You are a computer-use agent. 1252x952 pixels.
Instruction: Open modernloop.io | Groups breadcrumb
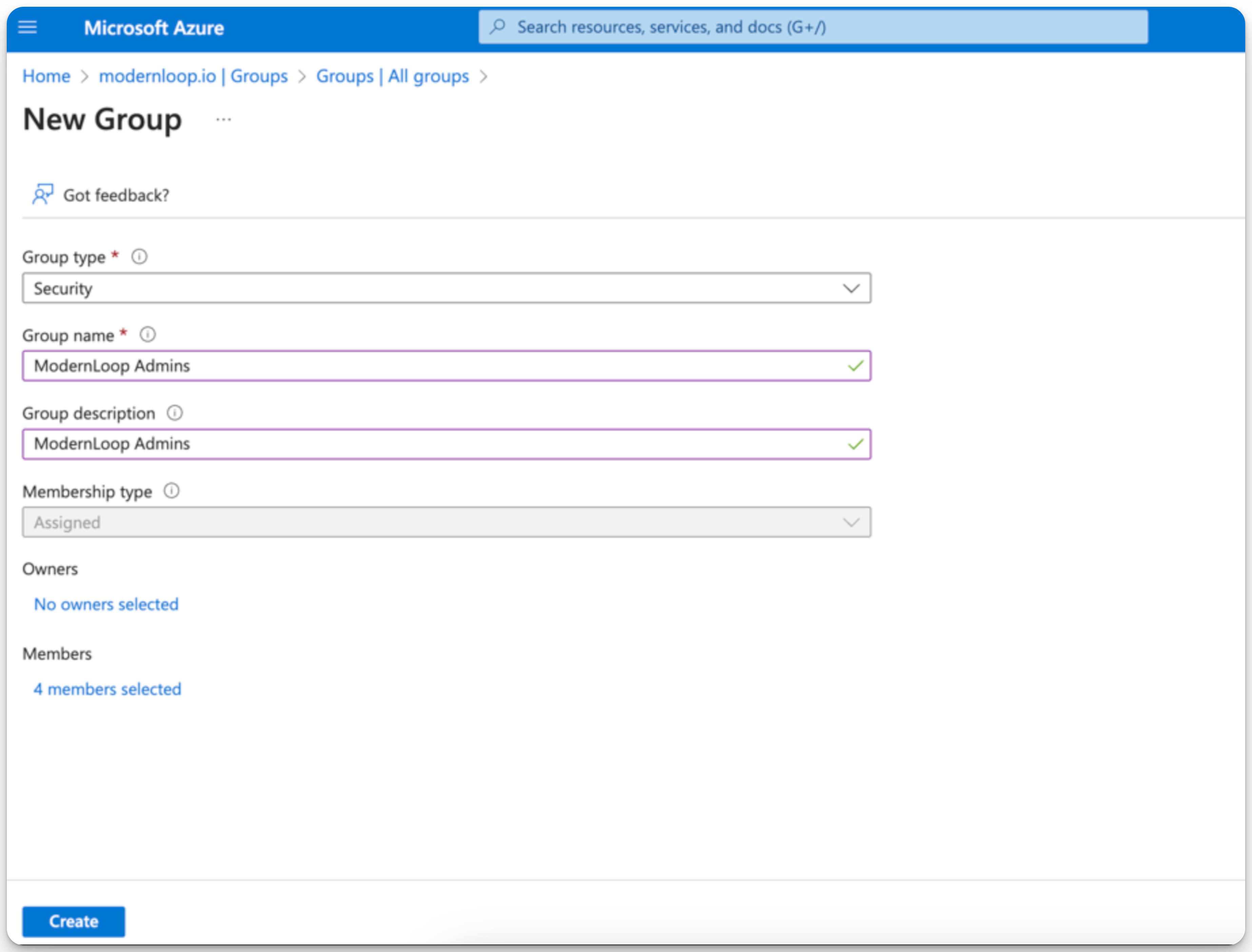[x=193, y=76]
